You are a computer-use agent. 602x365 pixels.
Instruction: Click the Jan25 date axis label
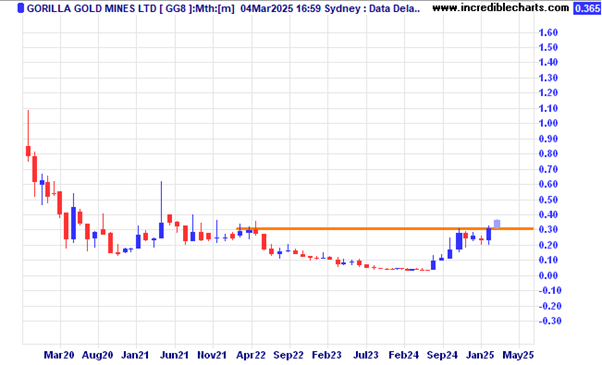pos(480,355)
